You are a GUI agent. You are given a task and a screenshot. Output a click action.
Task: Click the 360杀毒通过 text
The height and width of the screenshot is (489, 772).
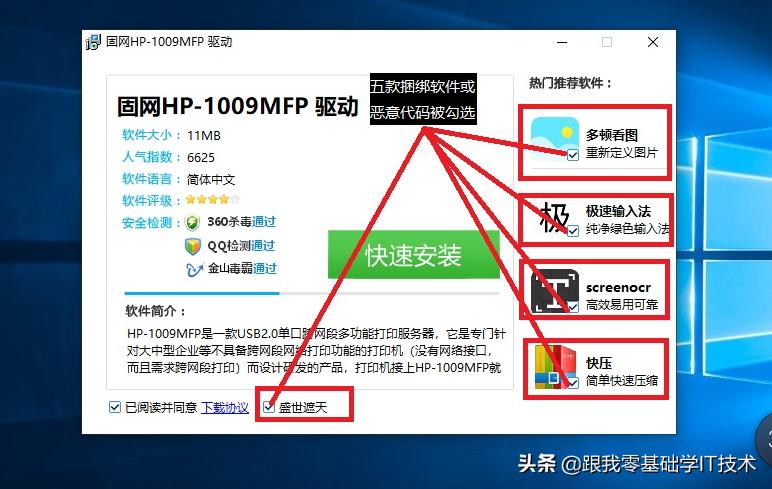241,222
